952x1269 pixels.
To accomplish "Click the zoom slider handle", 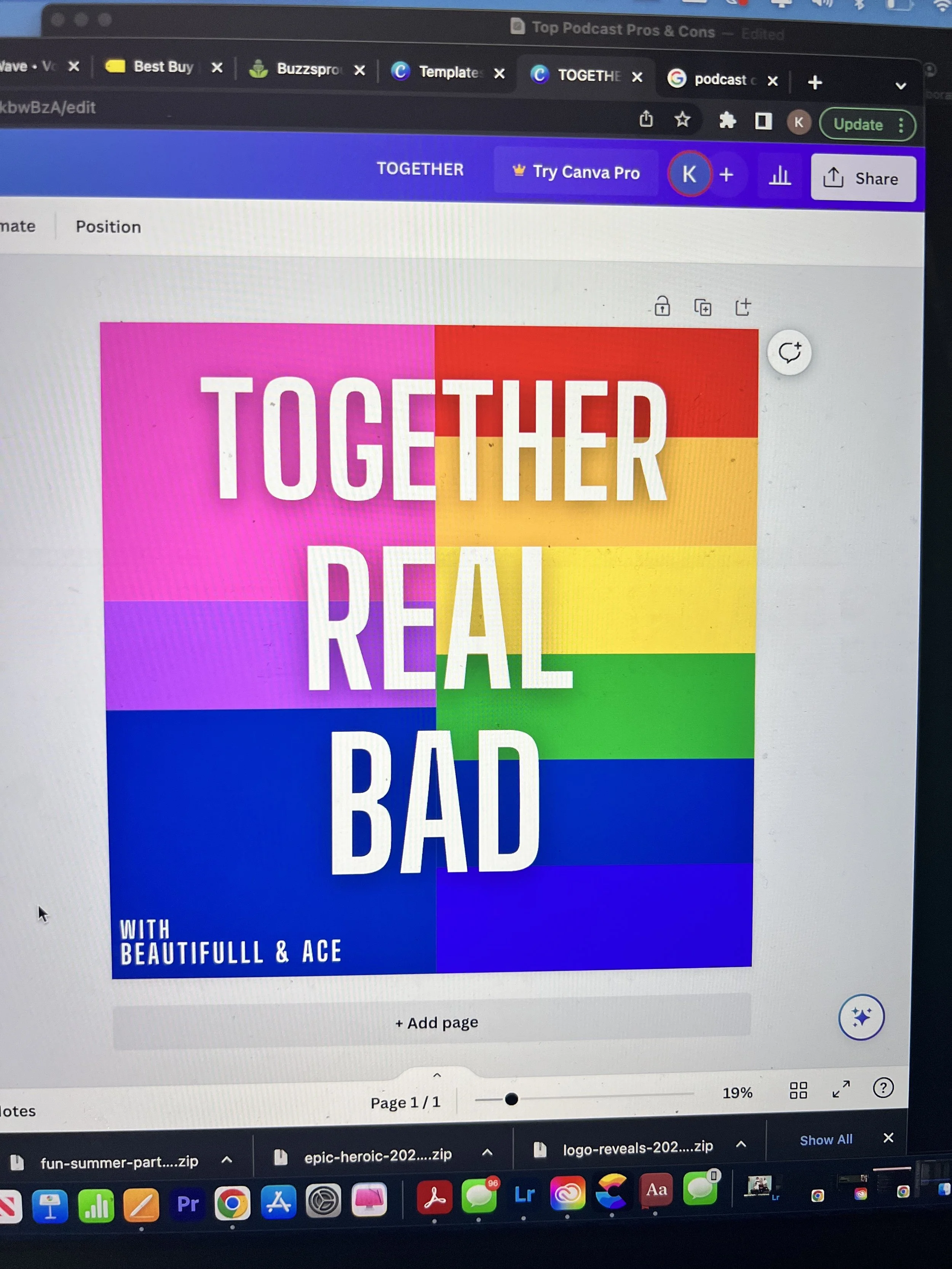I will 511,1099.
